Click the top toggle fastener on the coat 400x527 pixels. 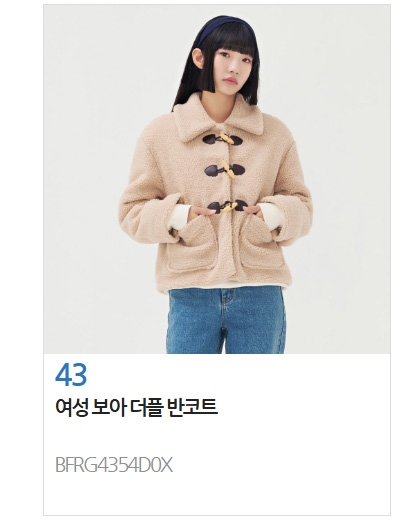tap(223, 139)
